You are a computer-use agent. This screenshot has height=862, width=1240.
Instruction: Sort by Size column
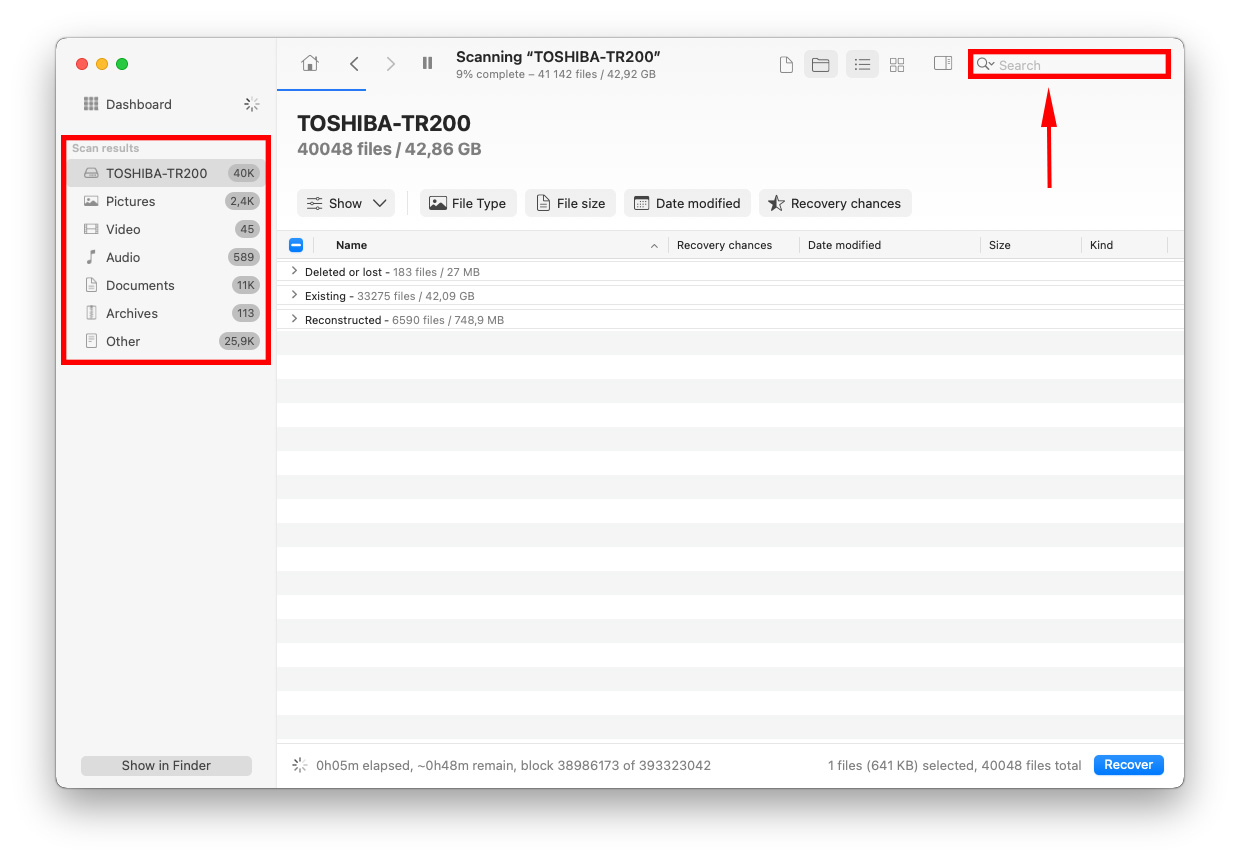click(1000, 245)
